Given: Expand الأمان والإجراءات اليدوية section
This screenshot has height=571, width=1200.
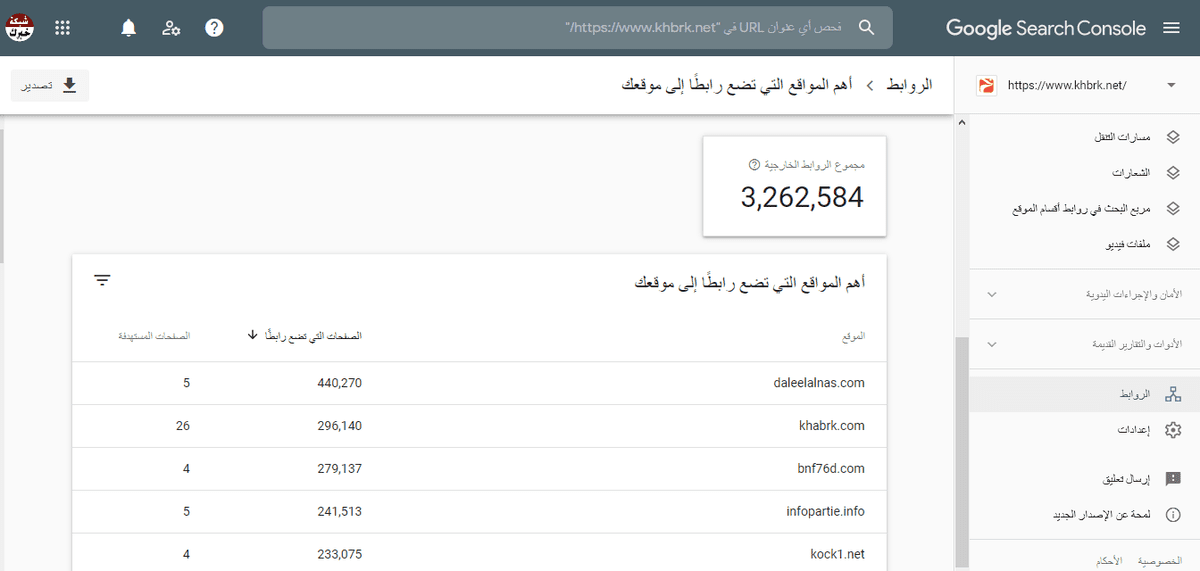Looking at the screenshot, I should (1084, 295).
